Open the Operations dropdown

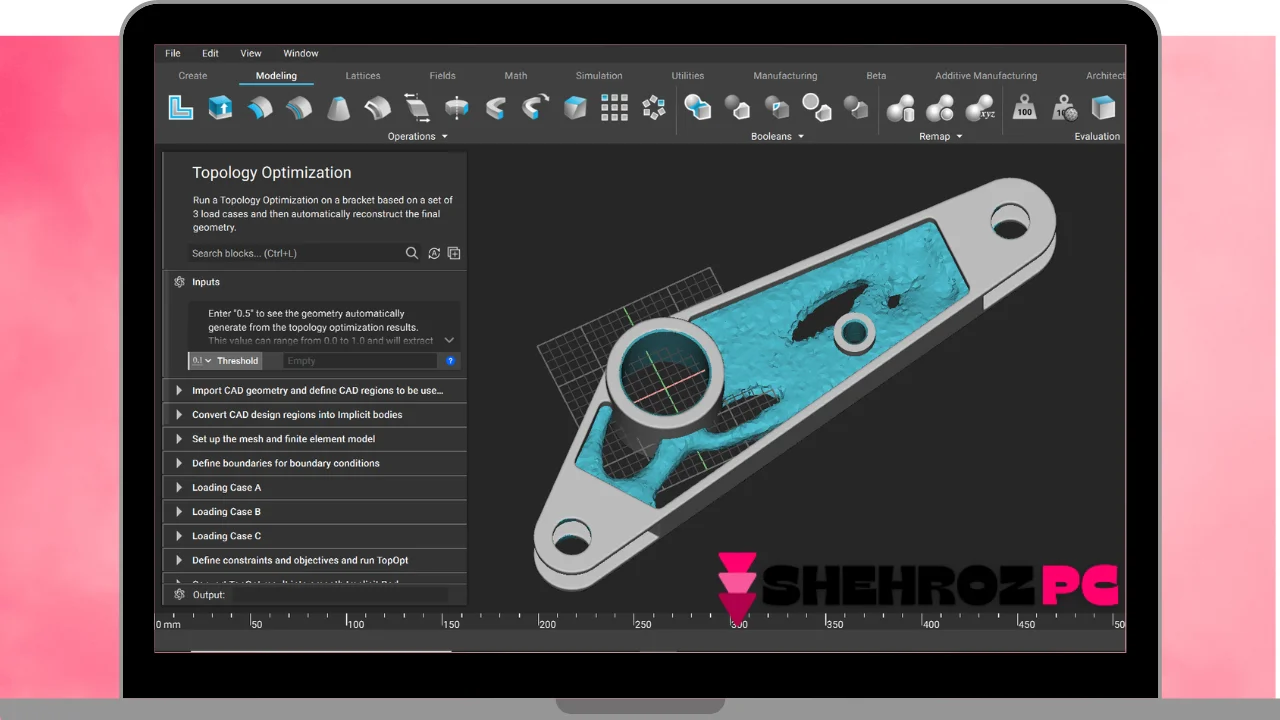[x=417, y=136]
